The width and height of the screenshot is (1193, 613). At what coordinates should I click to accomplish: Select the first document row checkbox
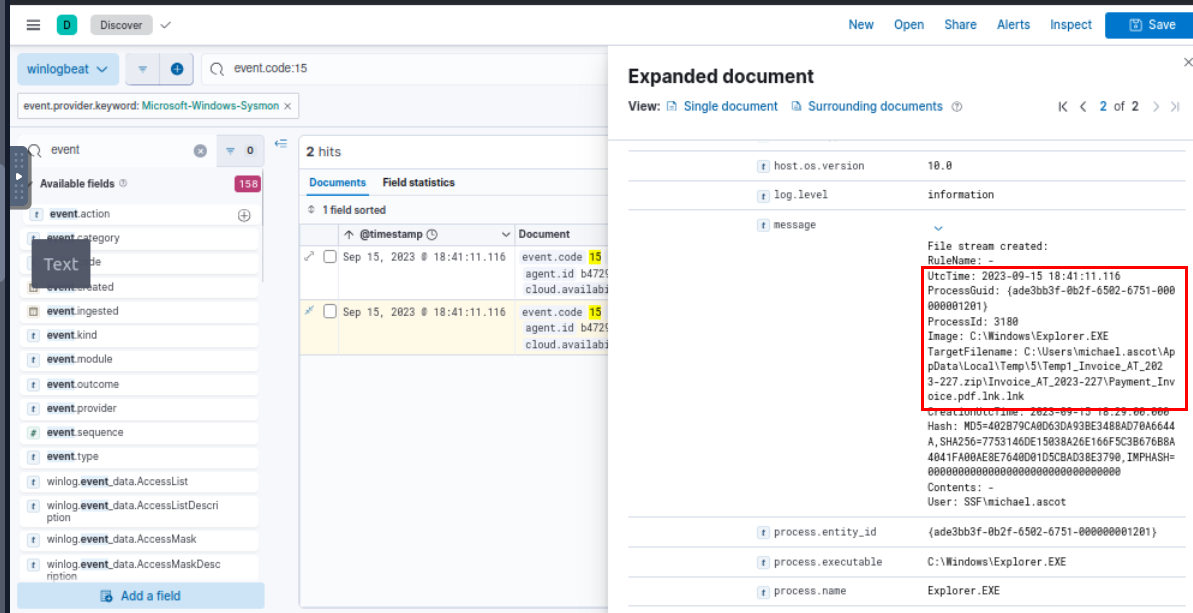pyautogui.click(x=330, y=257)
